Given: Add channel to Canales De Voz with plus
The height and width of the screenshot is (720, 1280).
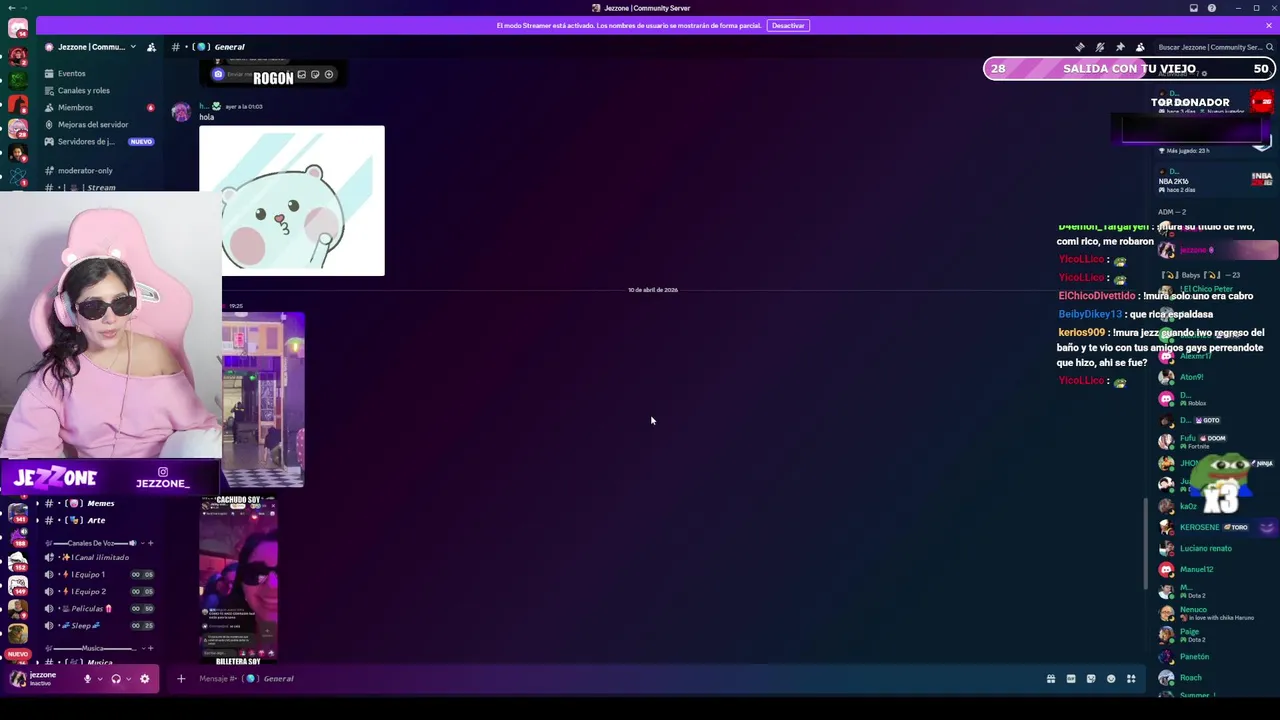Looking at the screenshot, I should coord(150,543).
